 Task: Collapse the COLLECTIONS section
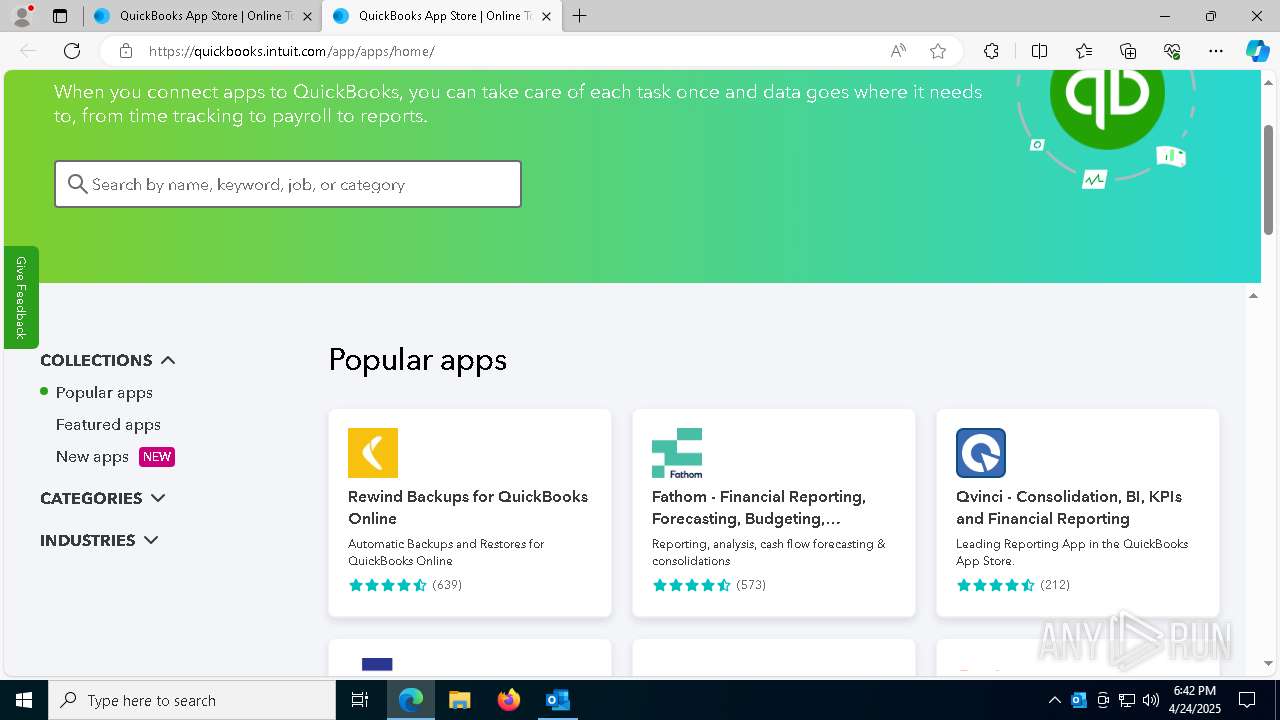point(108,360)
